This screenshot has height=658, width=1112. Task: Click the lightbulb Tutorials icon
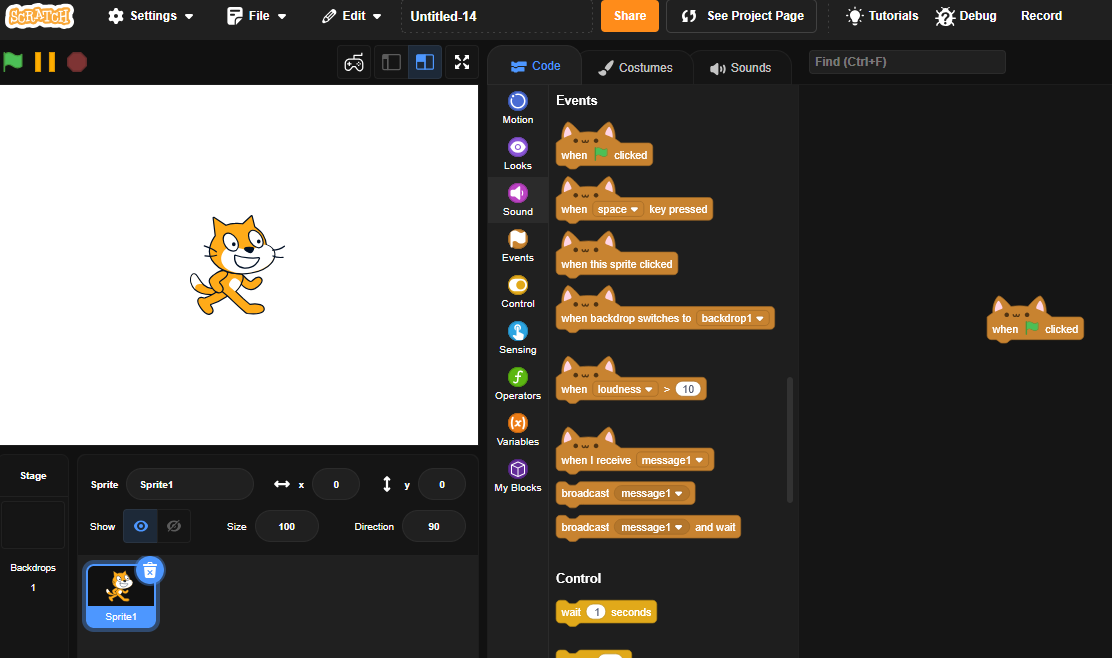[x=855, y=16]
